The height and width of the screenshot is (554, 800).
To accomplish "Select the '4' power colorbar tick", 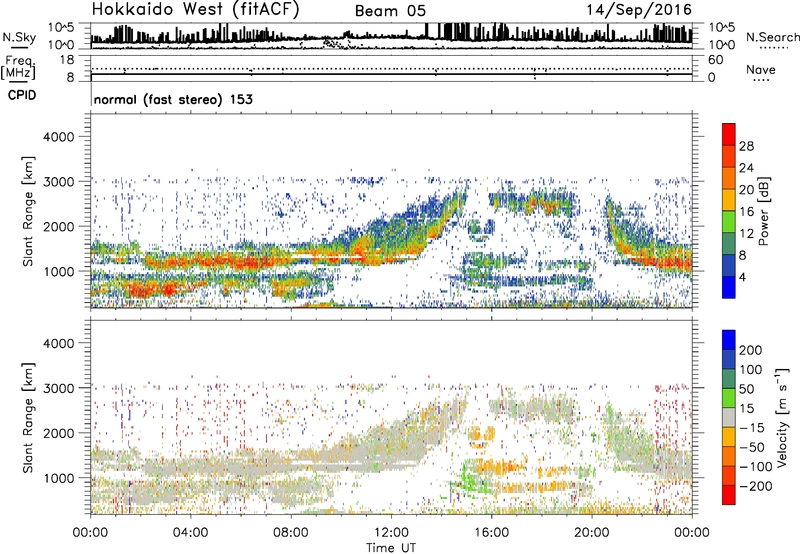I will click(742, 277).
